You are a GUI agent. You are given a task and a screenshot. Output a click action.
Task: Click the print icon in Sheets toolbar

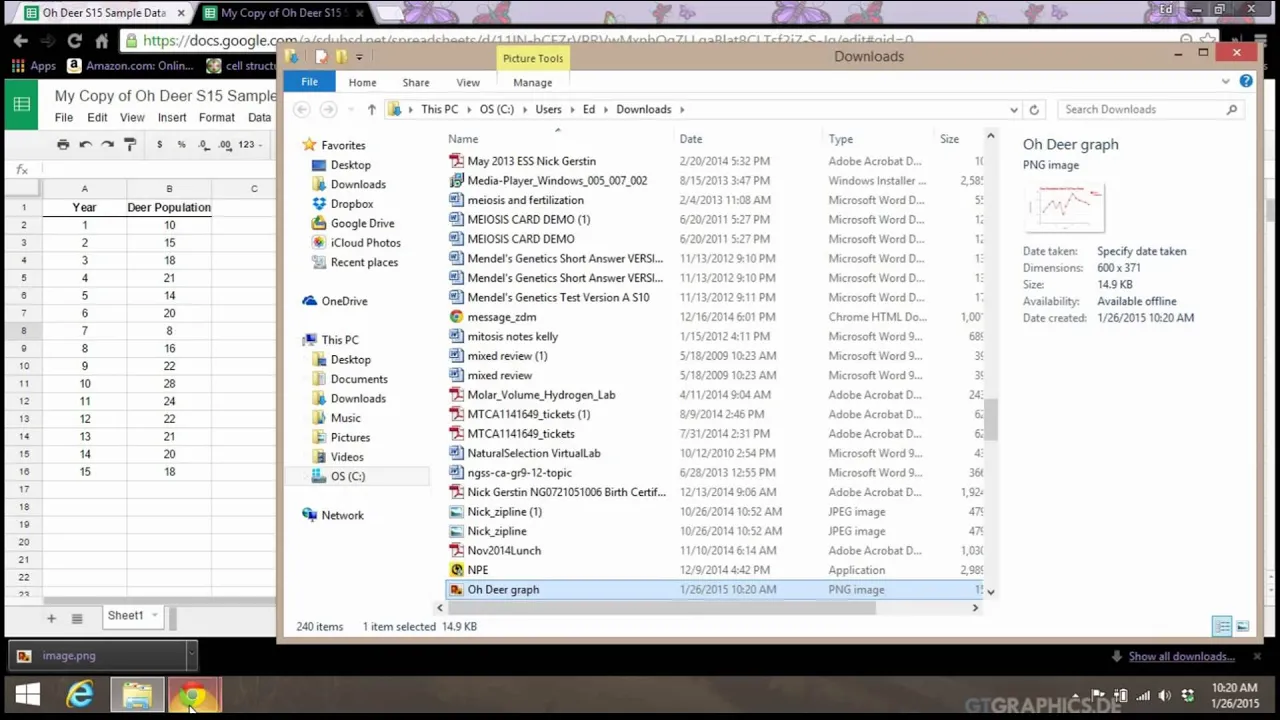(x=63, y=144)
